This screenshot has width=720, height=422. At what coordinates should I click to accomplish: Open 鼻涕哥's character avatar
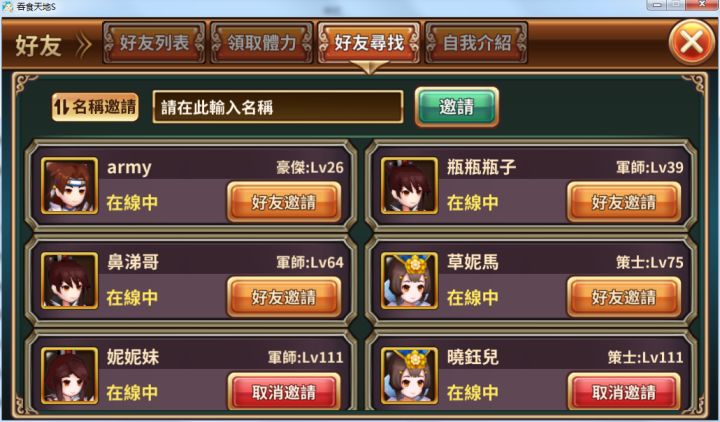coord(69,281)
